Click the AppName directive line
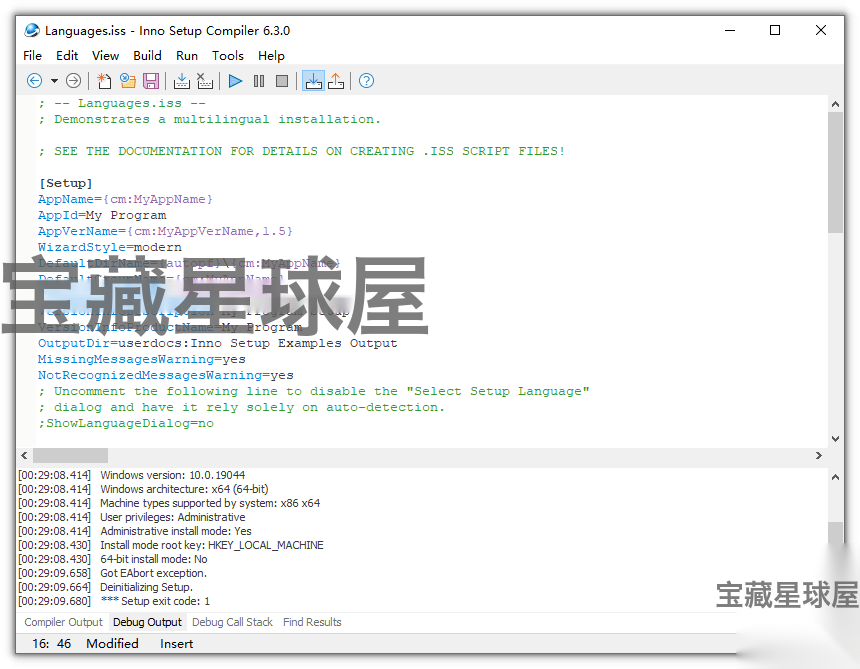Viewport: 860px width, 669px height. click(x=125, y=199)
